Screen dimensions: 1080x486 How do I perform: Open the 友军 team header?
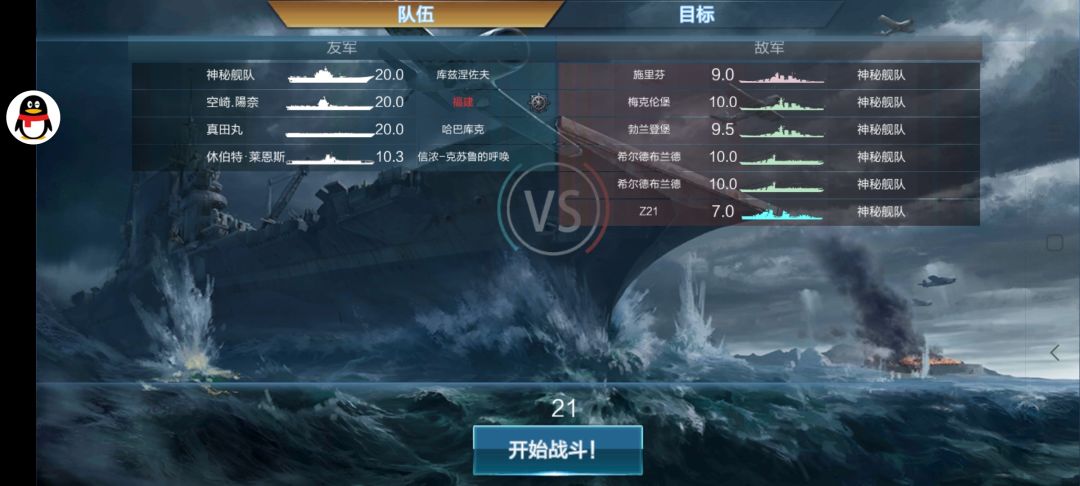point(342,48)
